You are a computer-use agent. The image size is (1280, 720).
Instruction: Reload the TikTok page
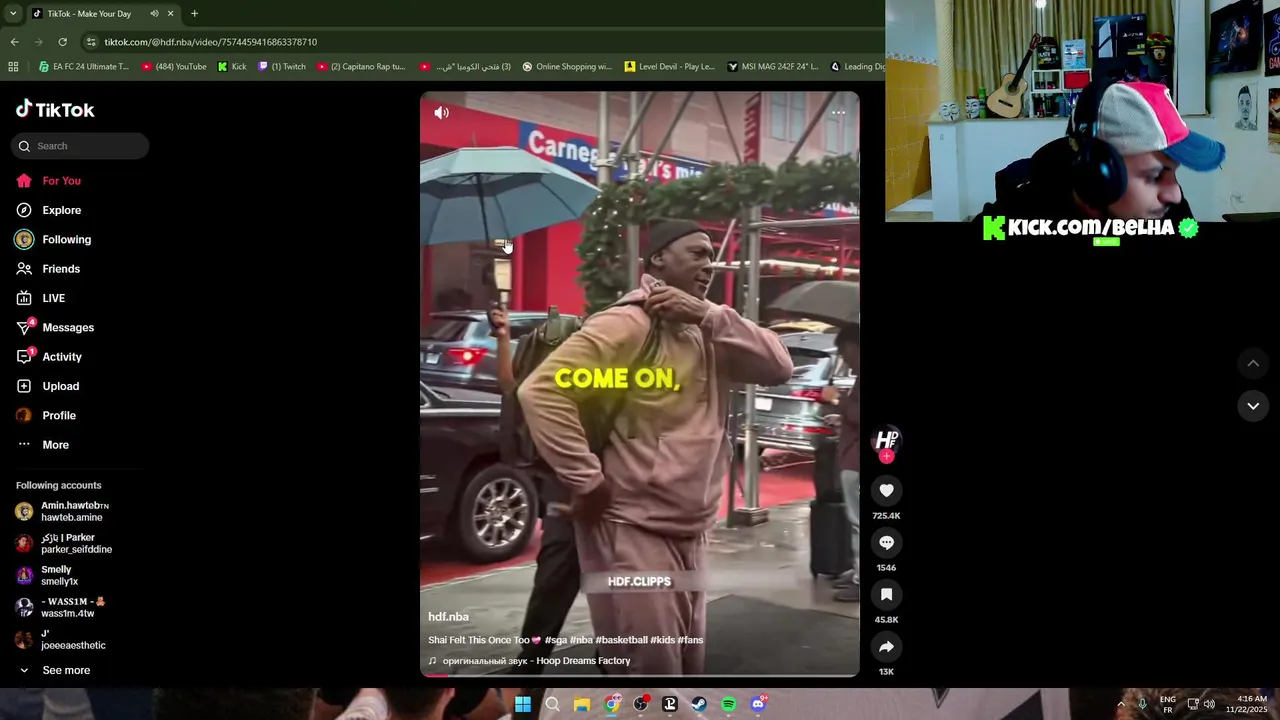pos(62,42)
